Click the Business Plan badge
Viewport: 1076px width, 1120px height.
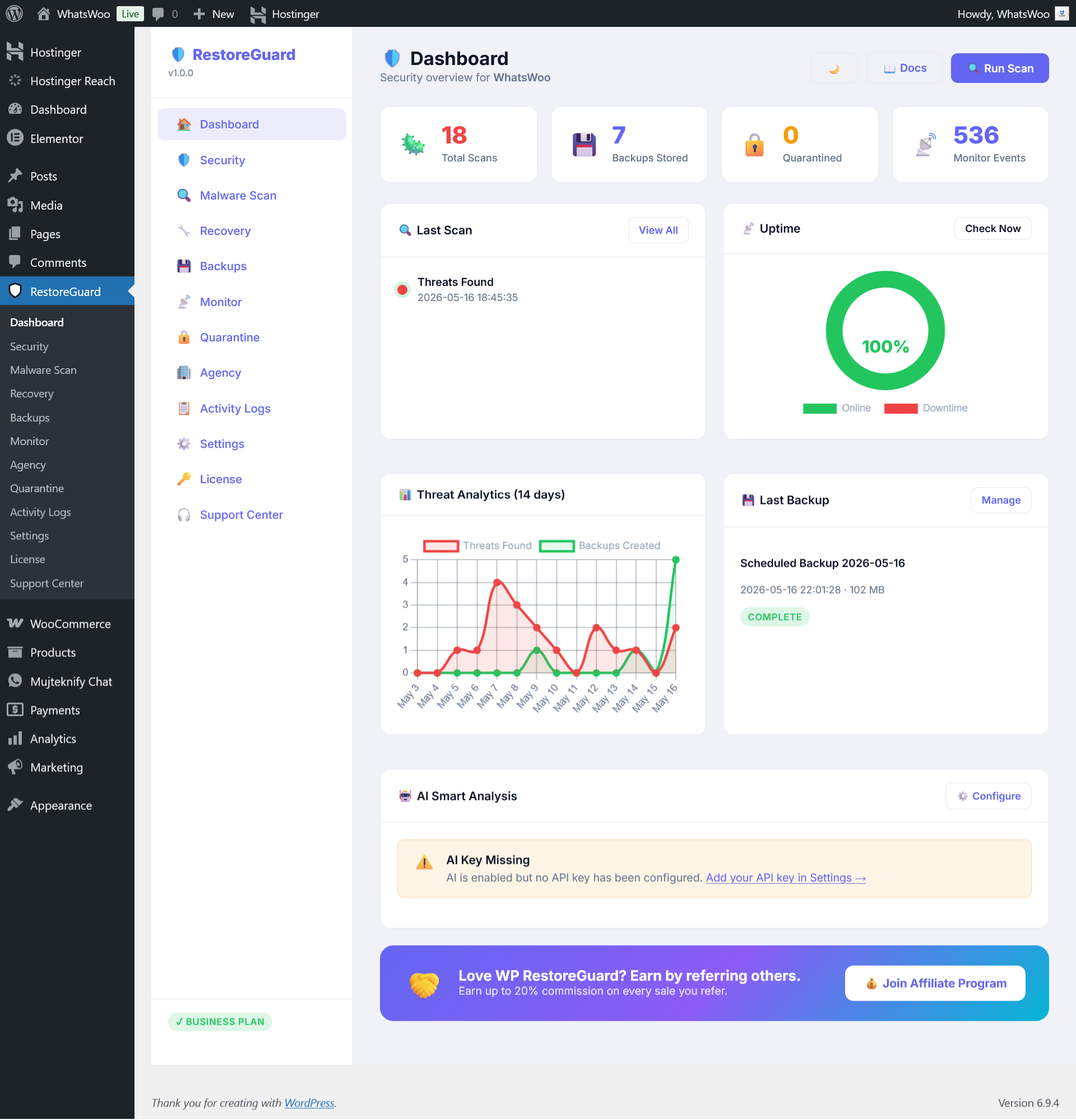pyautogui.click(x=220, y=1021)
